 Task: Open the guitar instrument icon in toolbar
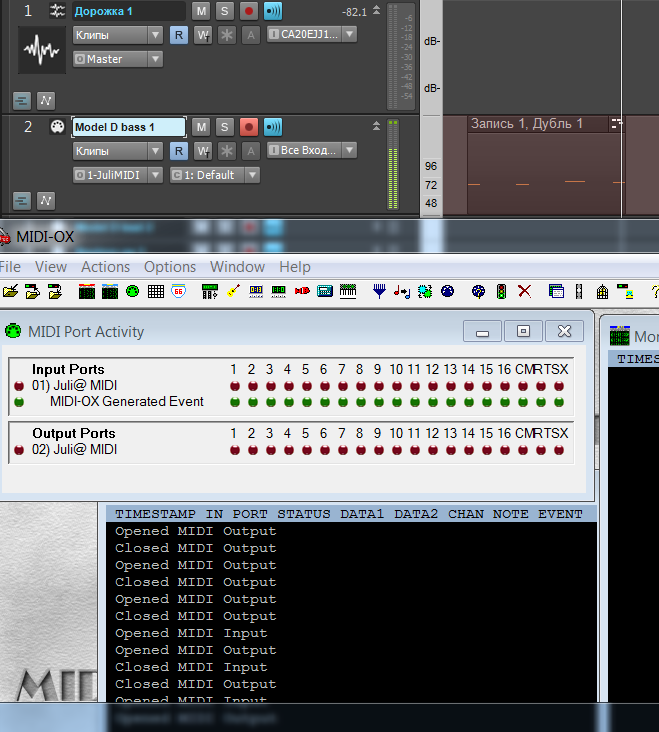pyautogui.click(x=233, y=291)
